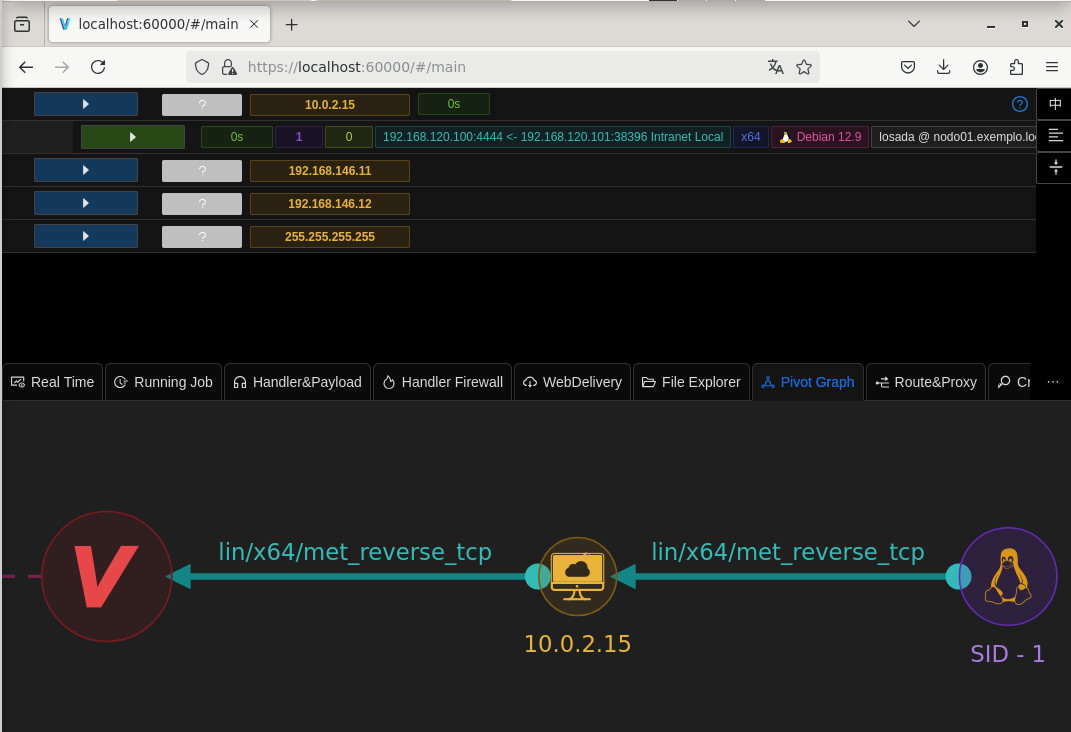Click the browser forward arrow
The height and width of the screenshot is (732, 1071).
coord(62,67)
